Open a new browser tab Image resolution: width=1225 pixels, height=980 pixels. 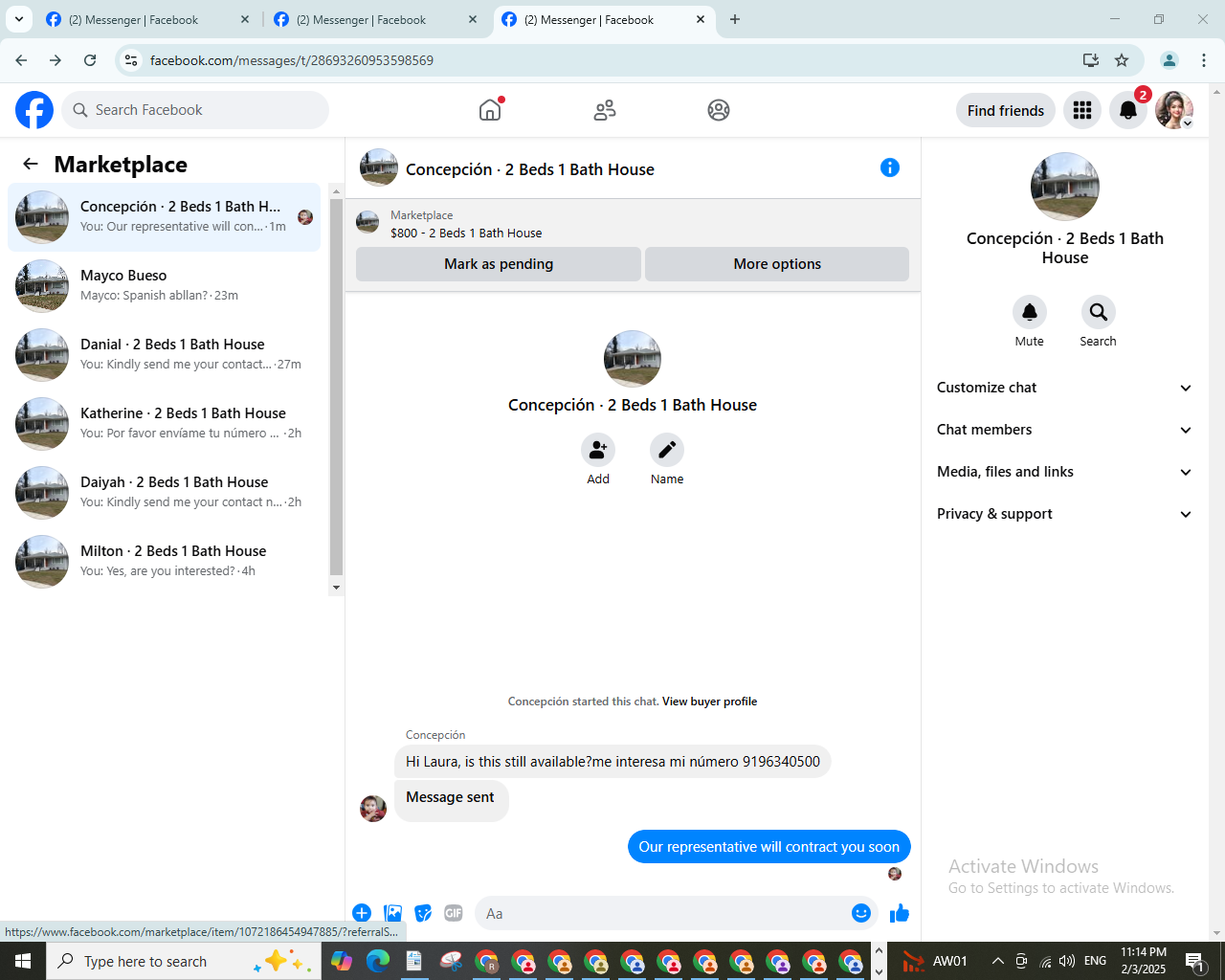point(735,19)
